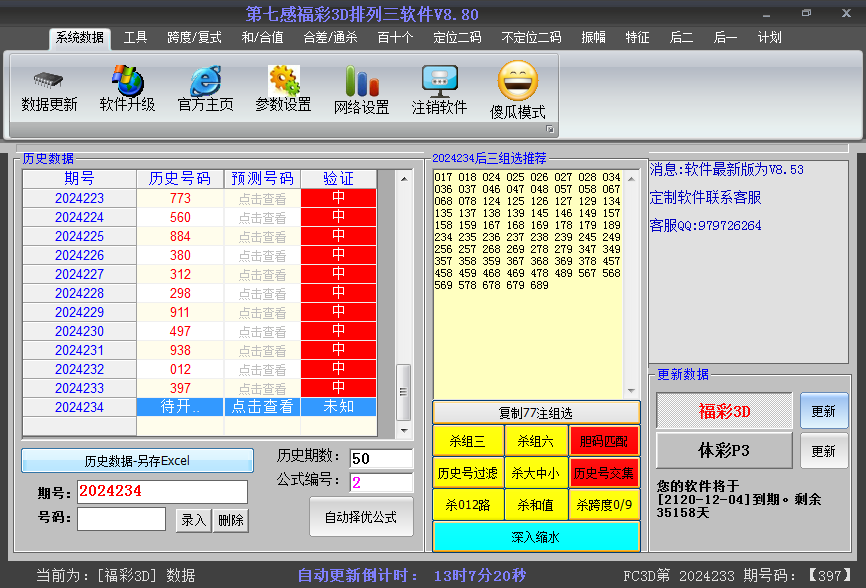The width and height of the screenshot is (866, 588).
Task: Open the 百十个 tab
Action: (x=395, y=38)
